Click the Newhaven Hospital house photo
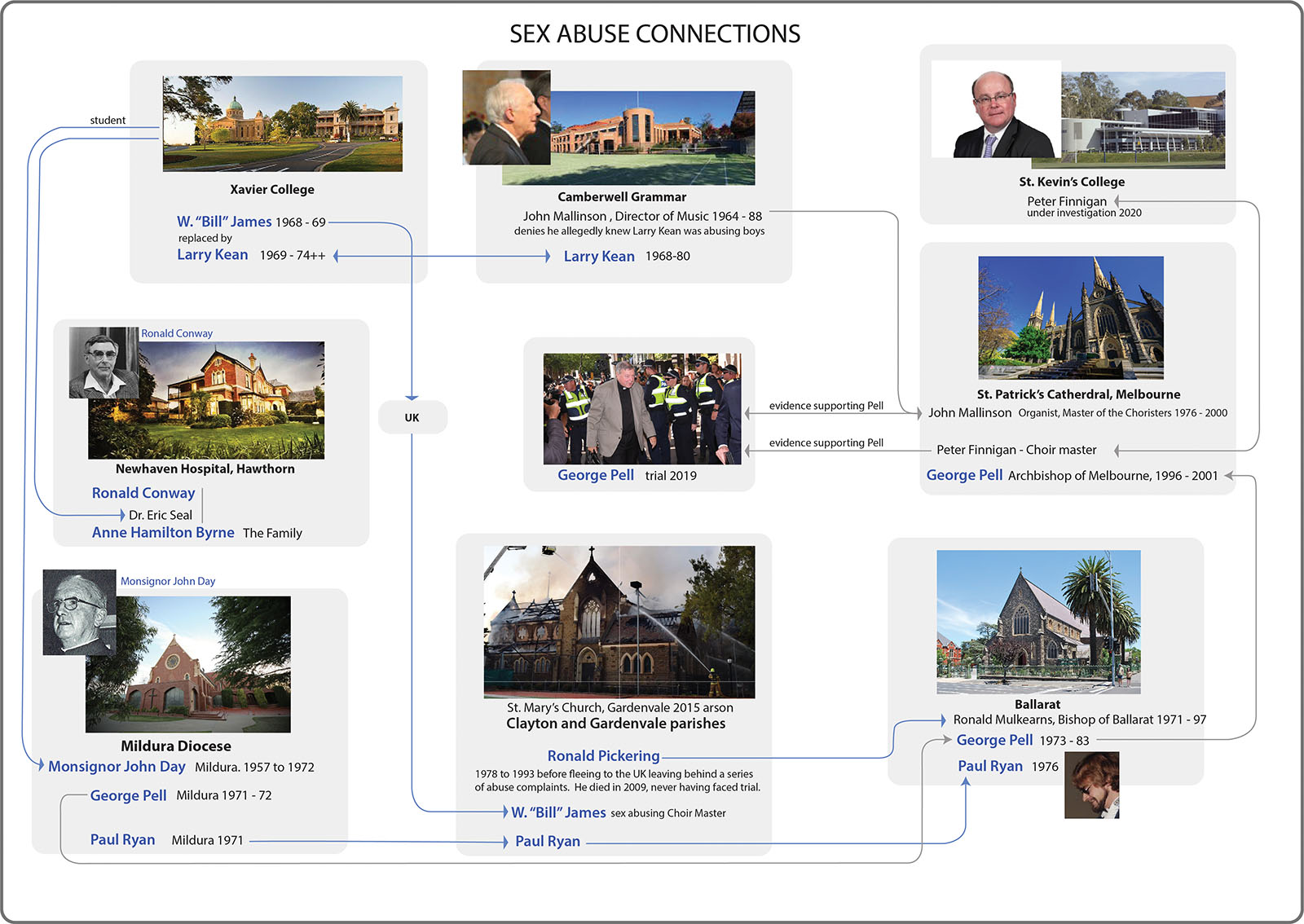Viewport: 1304px width, 924px height. 206,400
